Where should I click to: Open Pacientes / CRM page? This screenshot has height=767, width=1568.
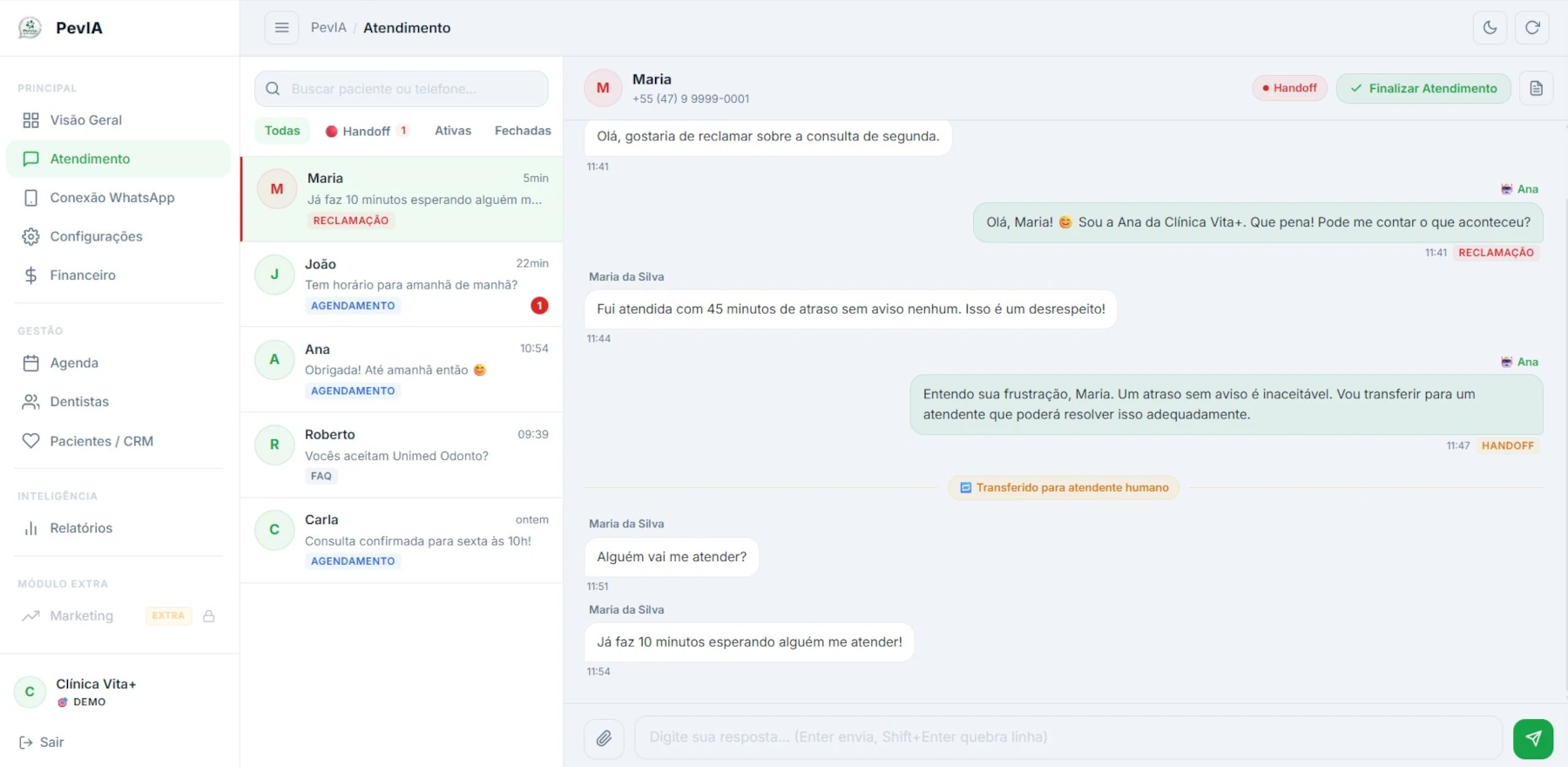coord(118,441)
